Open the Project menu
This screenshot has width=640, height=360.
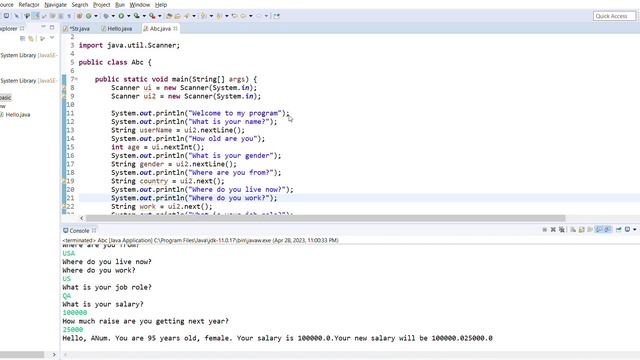[102, 4]
